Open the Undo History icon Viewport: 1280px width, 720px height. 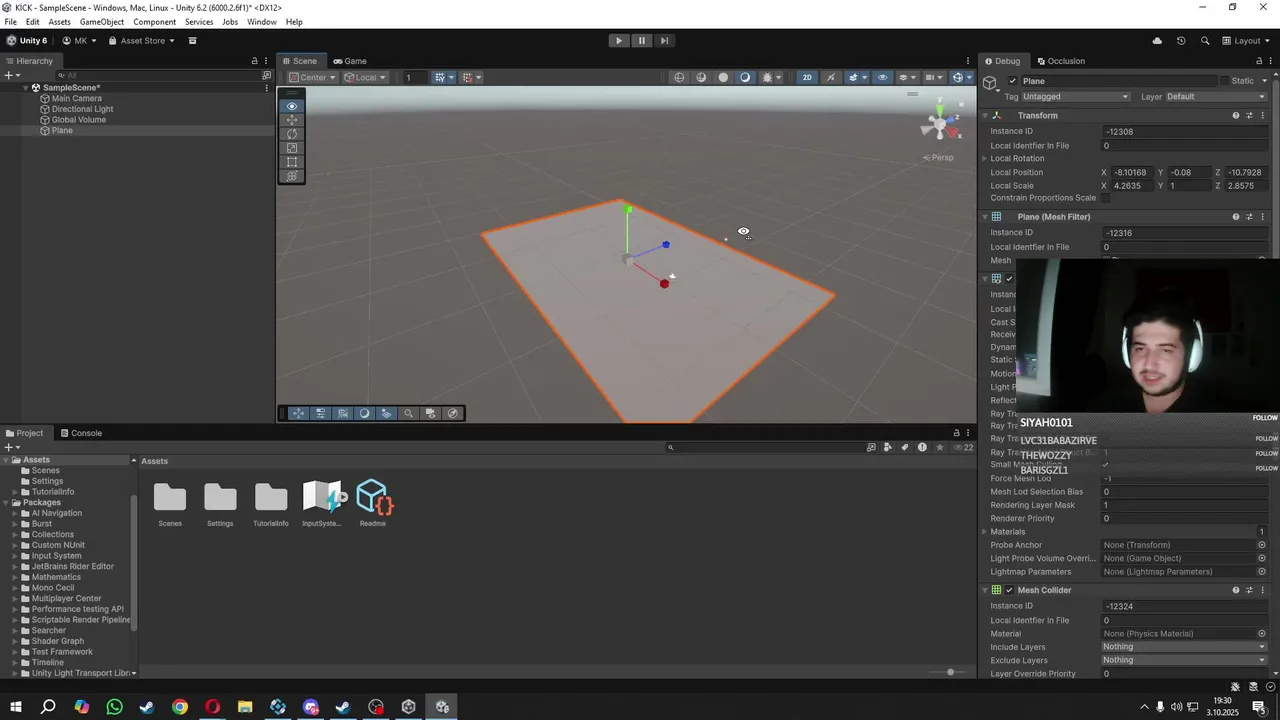[1181, 41]
